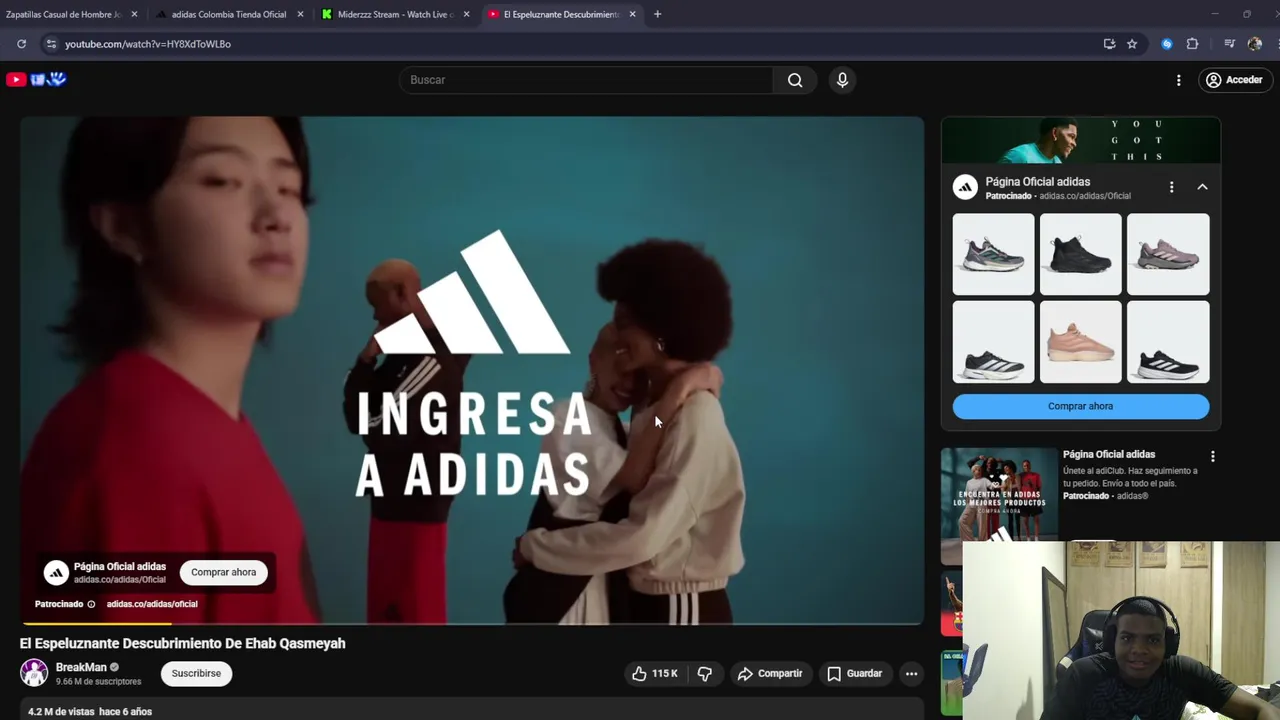Close the Zapatillas Casual de Hombre tab

point(134,15)
